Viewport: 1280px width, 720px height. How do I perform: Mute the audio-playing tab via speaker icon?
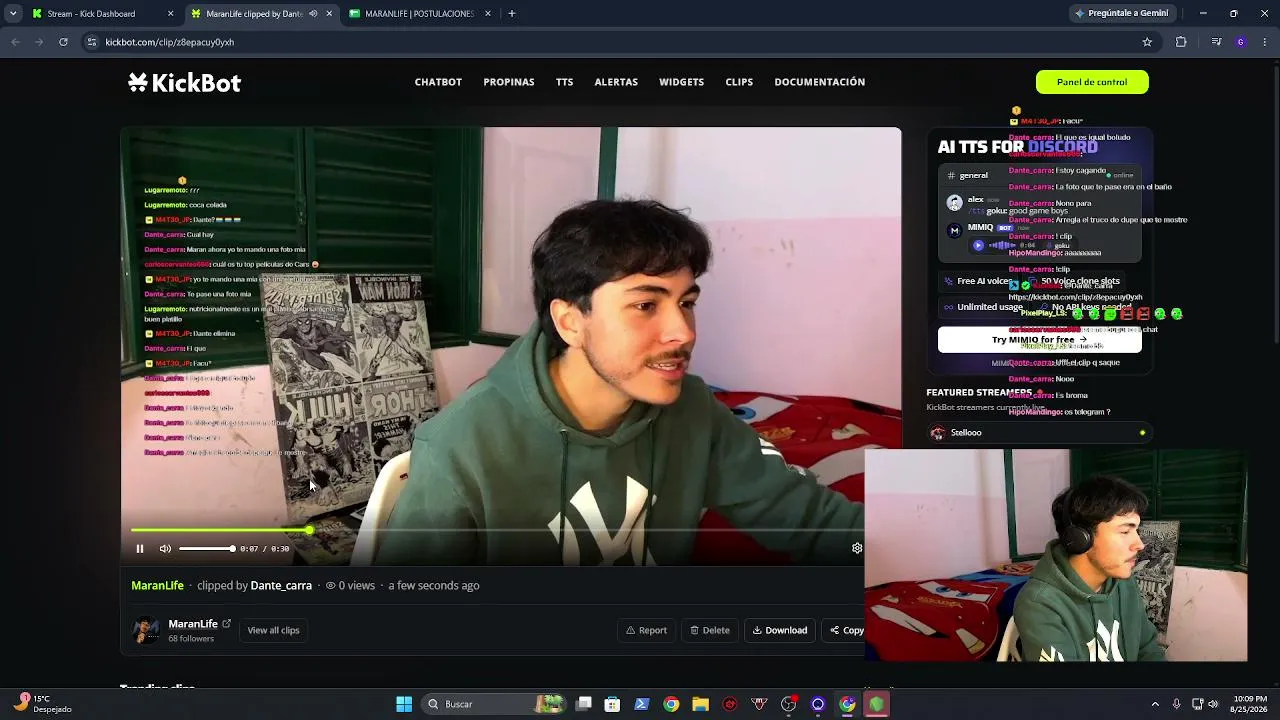click(x=313, y=14)
